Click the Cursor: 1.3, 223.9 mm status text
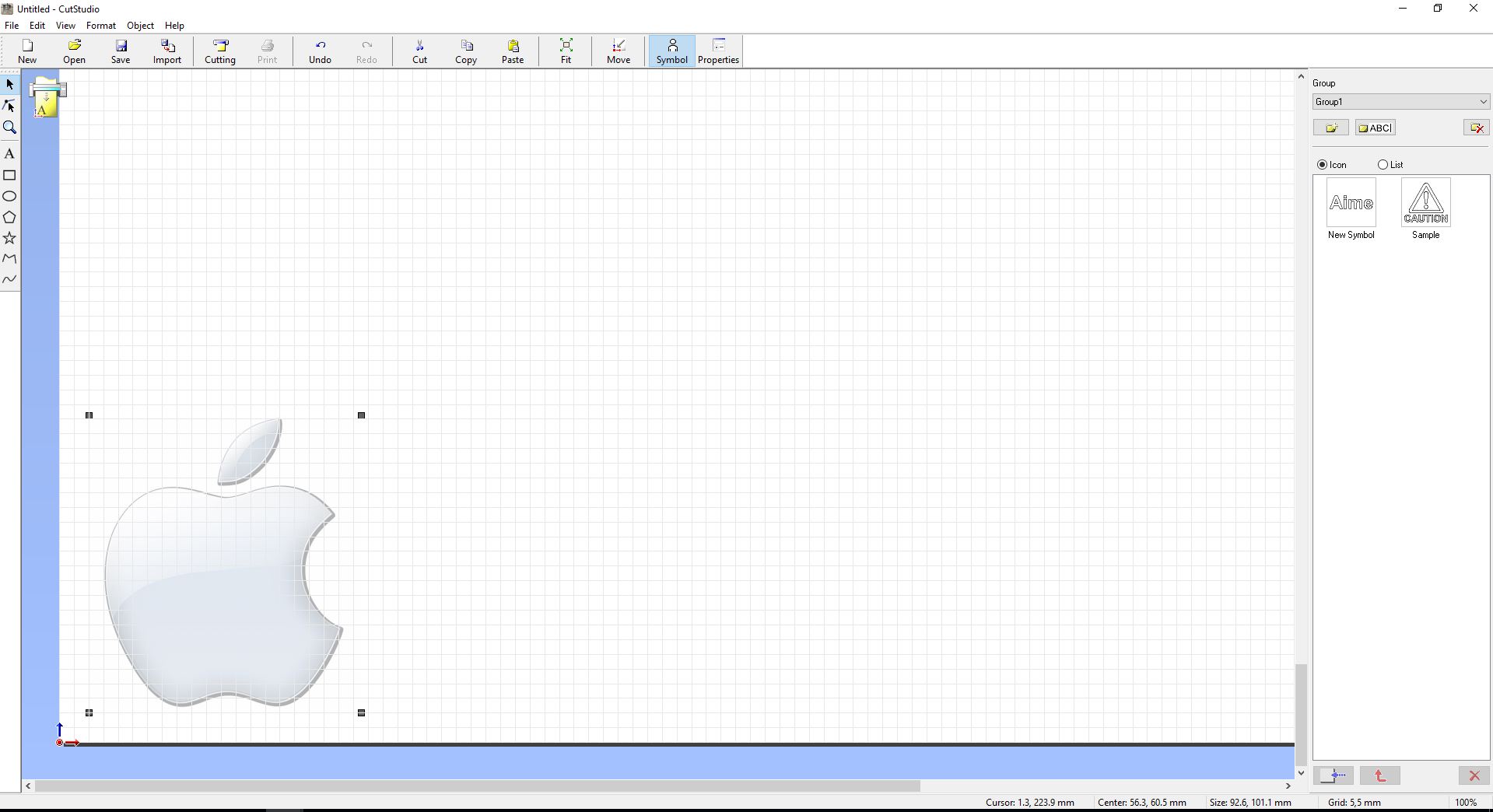Image resolution: width=1493 pixels, height=812 pixels. (x=1030, y=803)
